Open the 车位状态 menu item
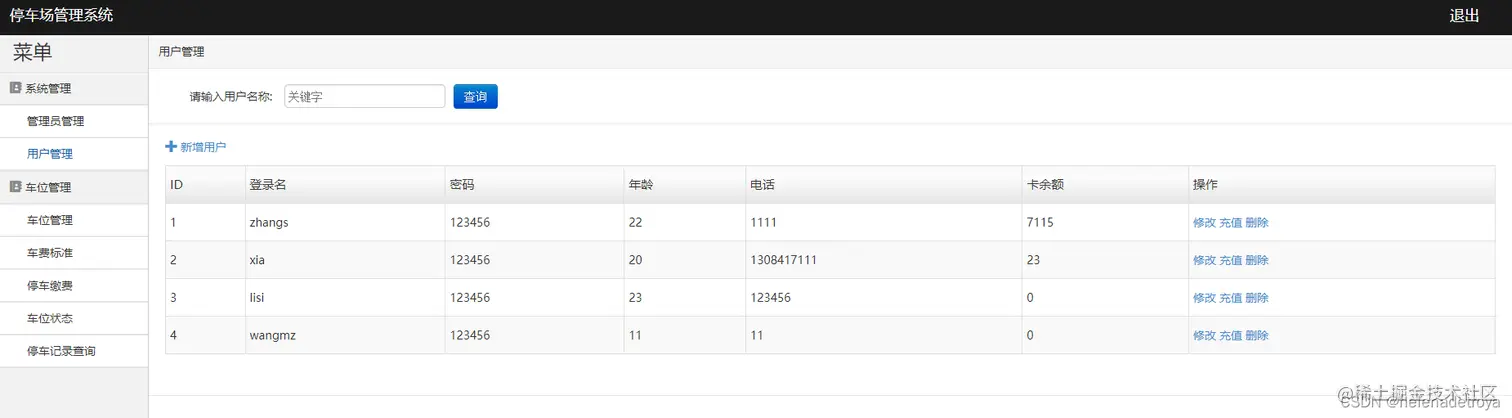 point(74,318)
